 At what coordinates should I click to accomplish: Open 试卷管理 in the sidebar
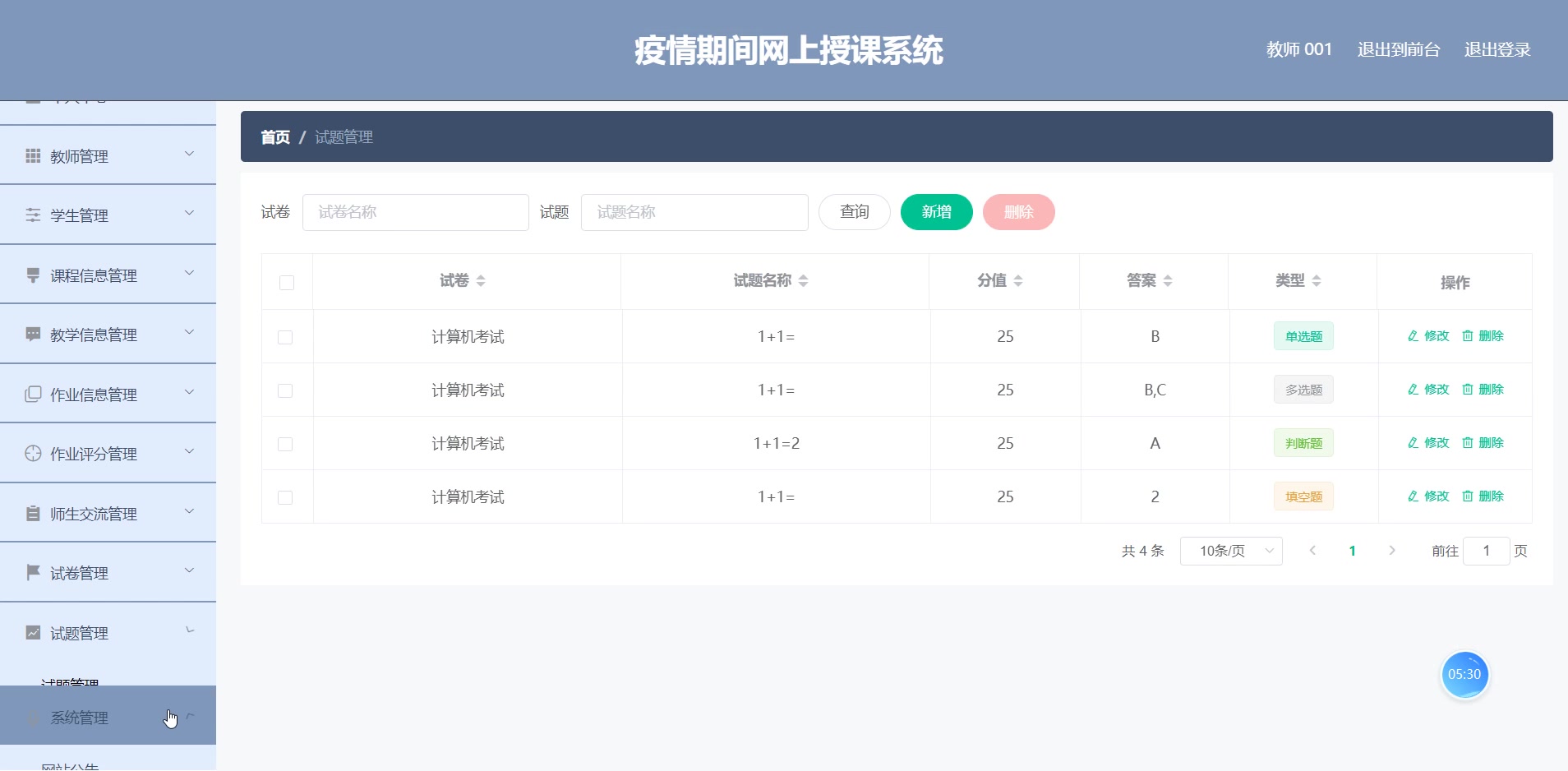pyautogui.click(x=108, y=572)
